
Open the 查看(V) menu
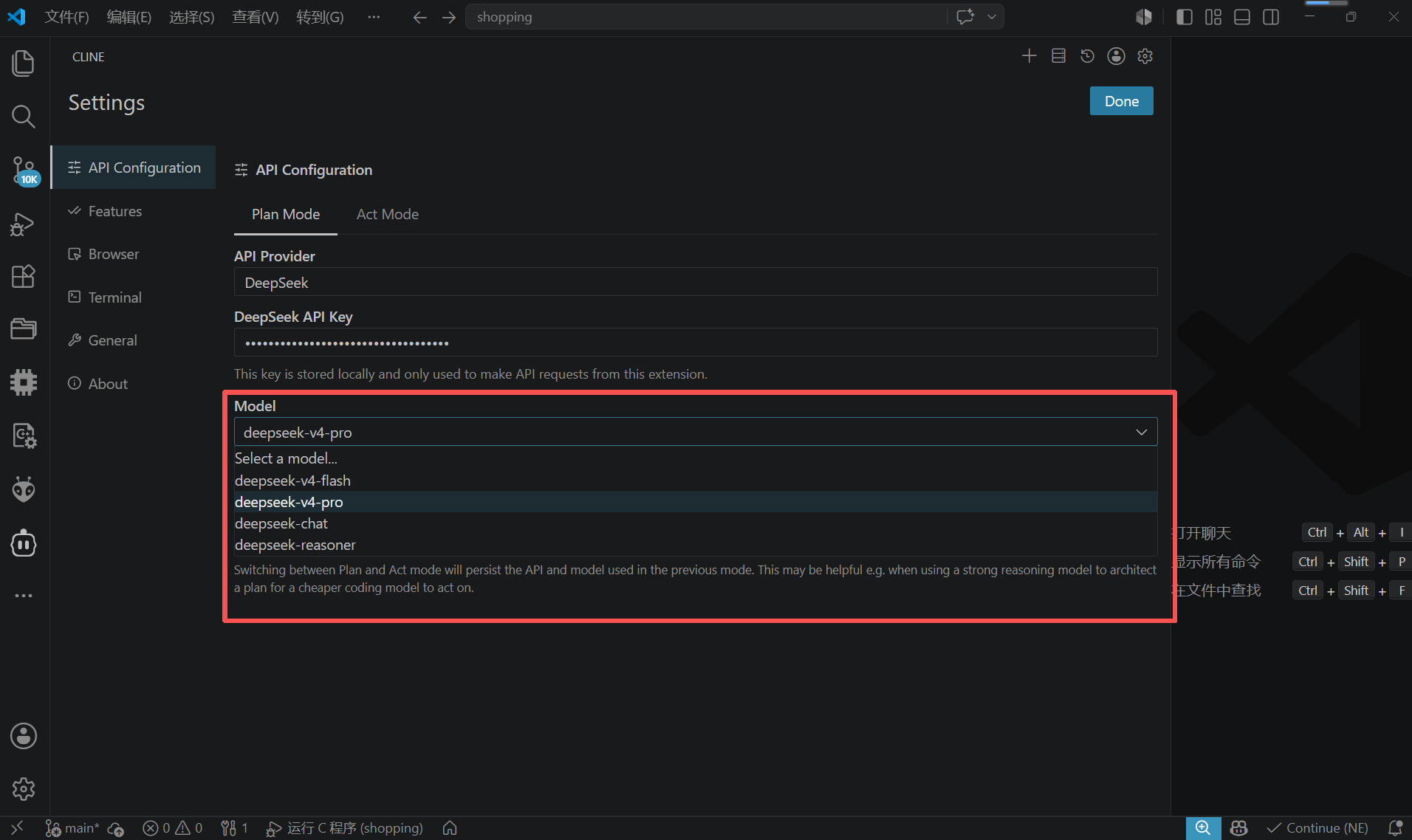point(256,17)
